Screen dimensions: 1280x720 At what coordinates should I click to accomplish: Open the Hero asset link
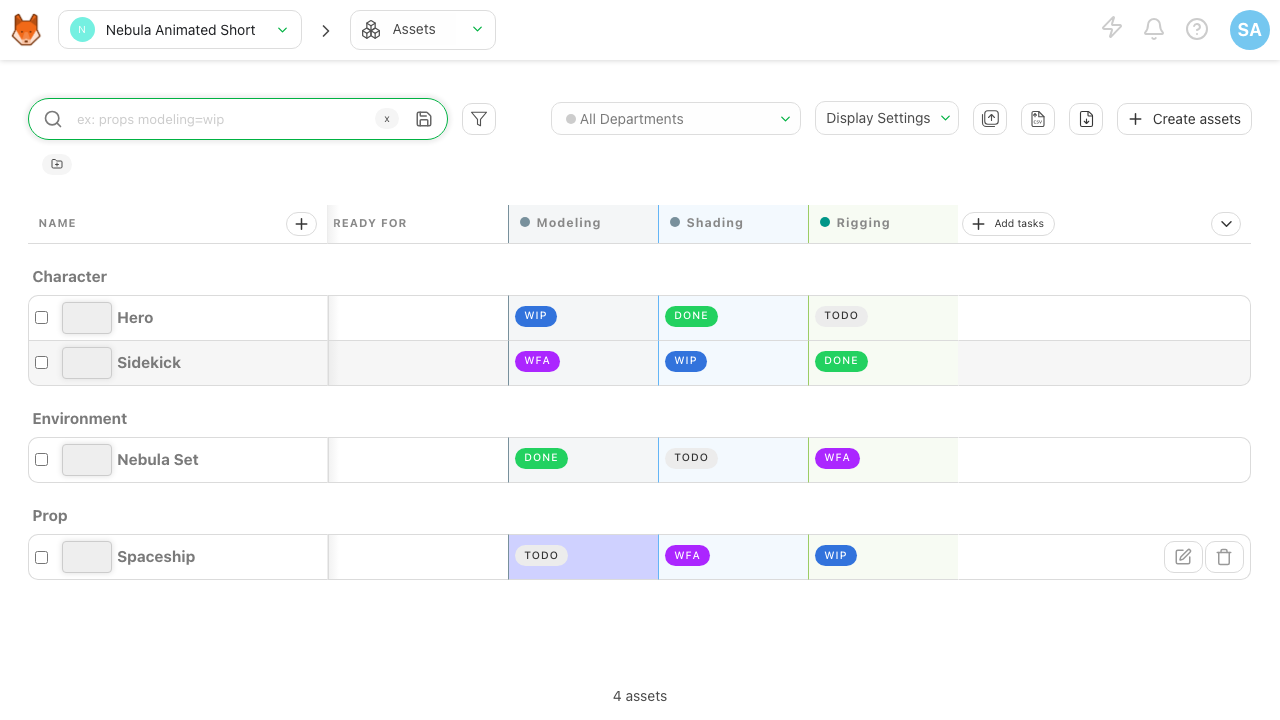click(x=135, y=318)
